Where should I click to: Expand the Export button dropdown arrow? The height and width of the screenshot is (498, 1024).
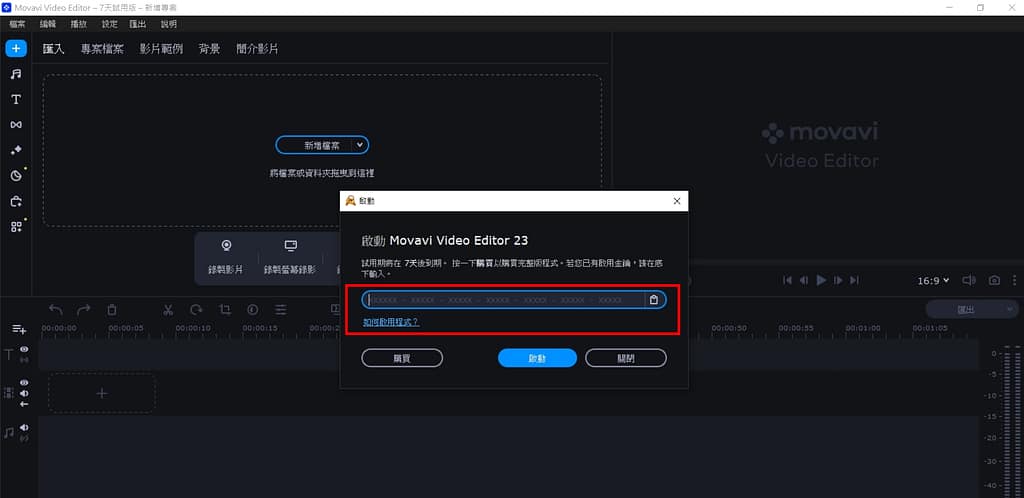[1008, 309]
